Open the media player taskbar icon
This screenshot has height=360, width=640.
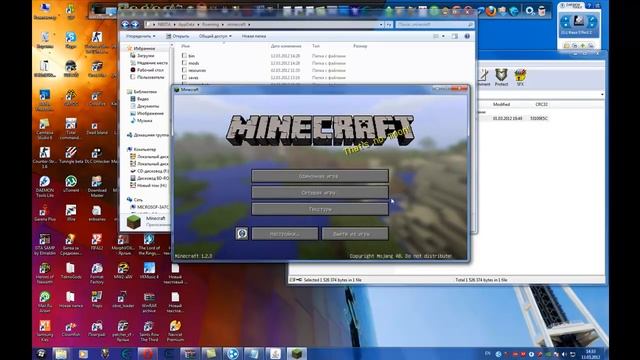[83, 354]
